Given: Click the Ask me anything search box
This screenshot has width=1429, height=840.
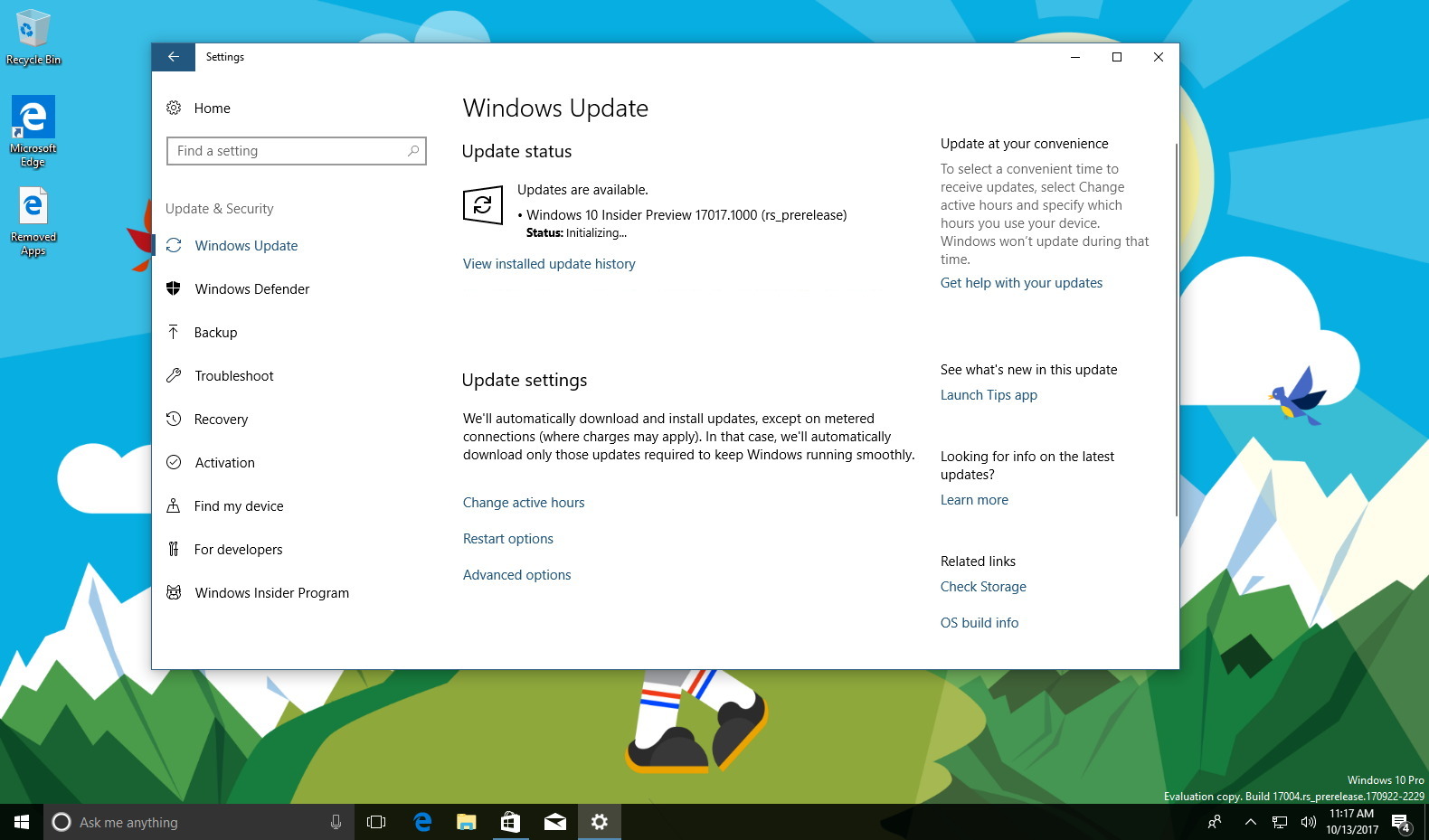Looking at the screenshot, I should pyautogui.click(x=199, y=822).
